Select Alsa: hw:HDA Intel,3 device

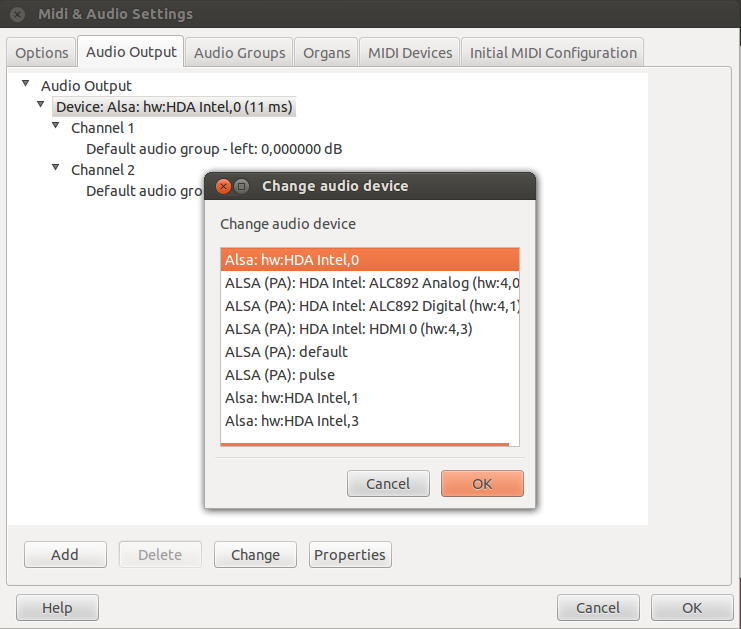[370, 421]
